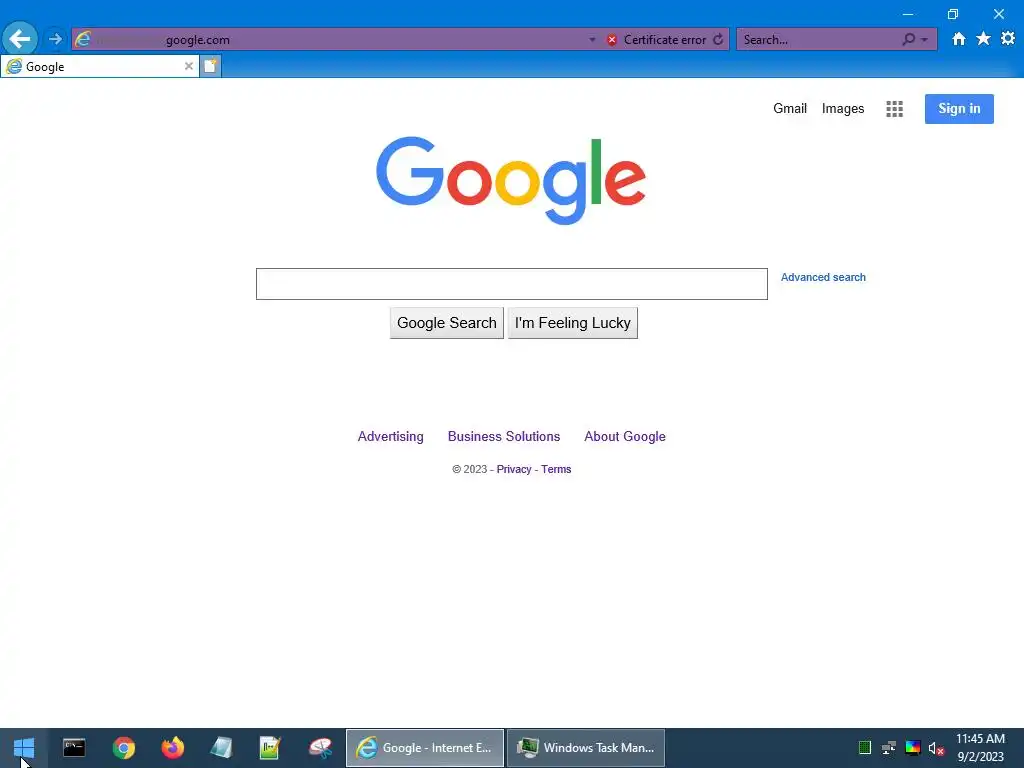Click the Google Search button
The image size is (1024, 768).
(x=447, y=323)
